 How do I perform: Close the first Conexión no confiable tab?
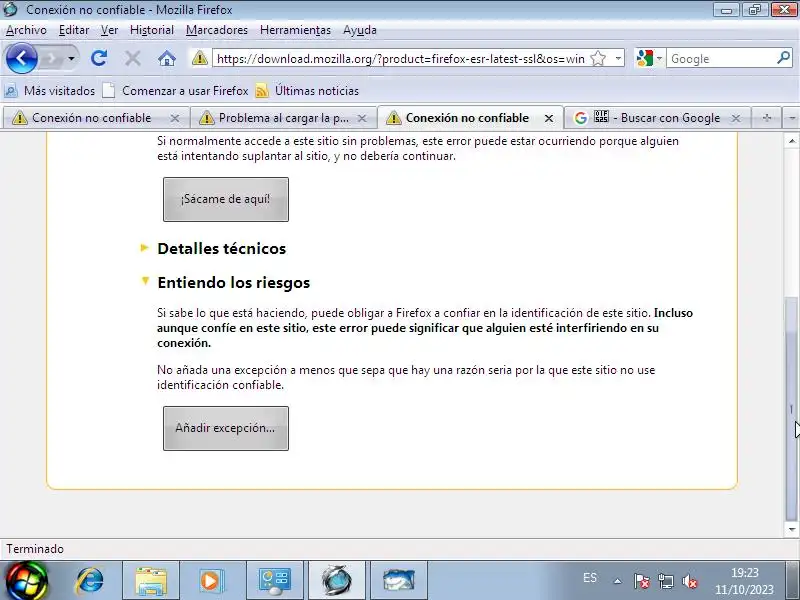[174, 118]
